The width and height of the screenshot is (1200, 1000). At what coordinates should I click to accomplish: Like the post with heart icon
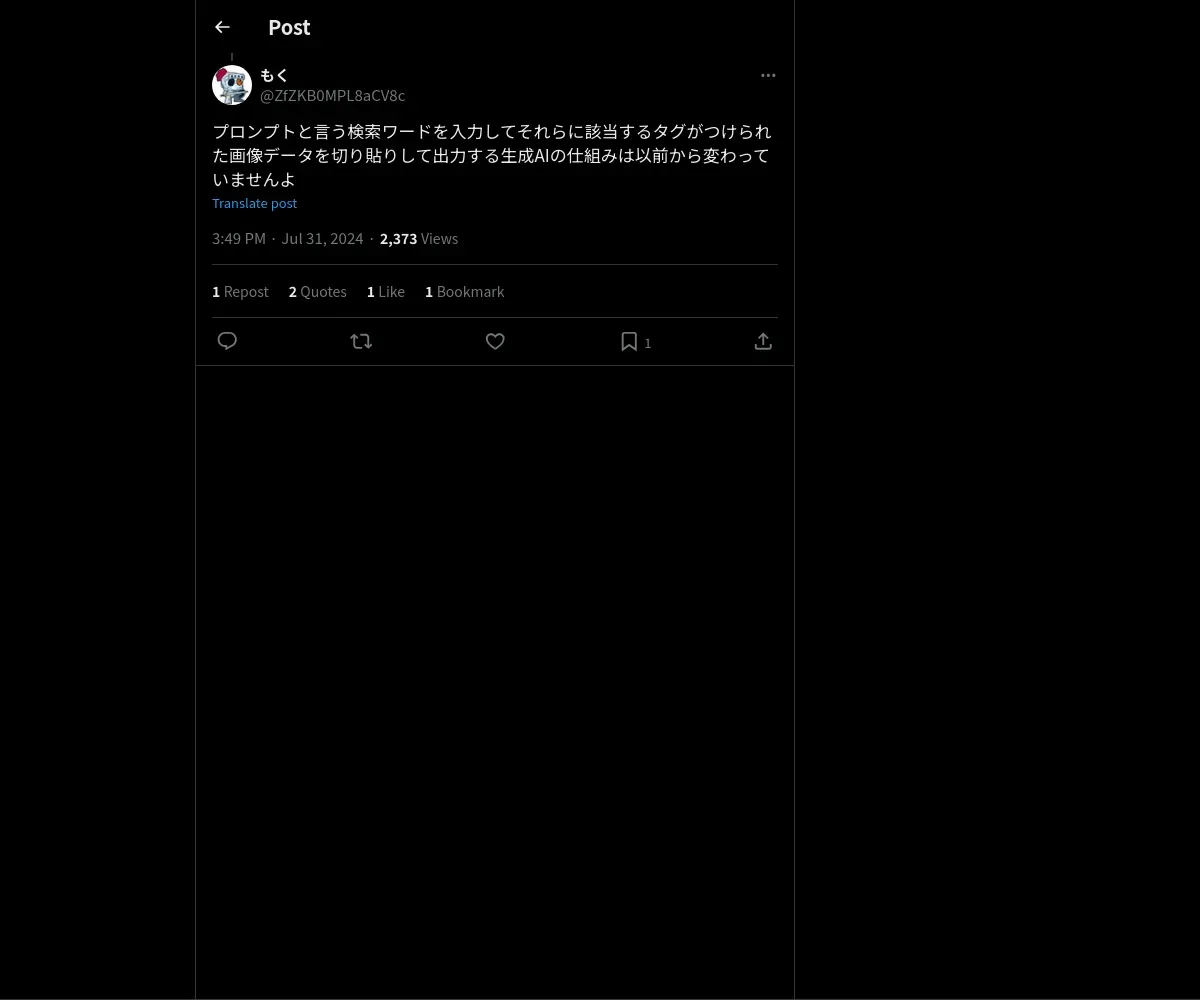click(495, 341)
